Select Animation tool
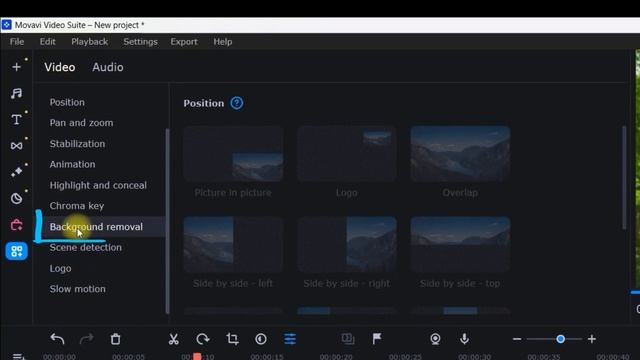 [x=72, y=164]
